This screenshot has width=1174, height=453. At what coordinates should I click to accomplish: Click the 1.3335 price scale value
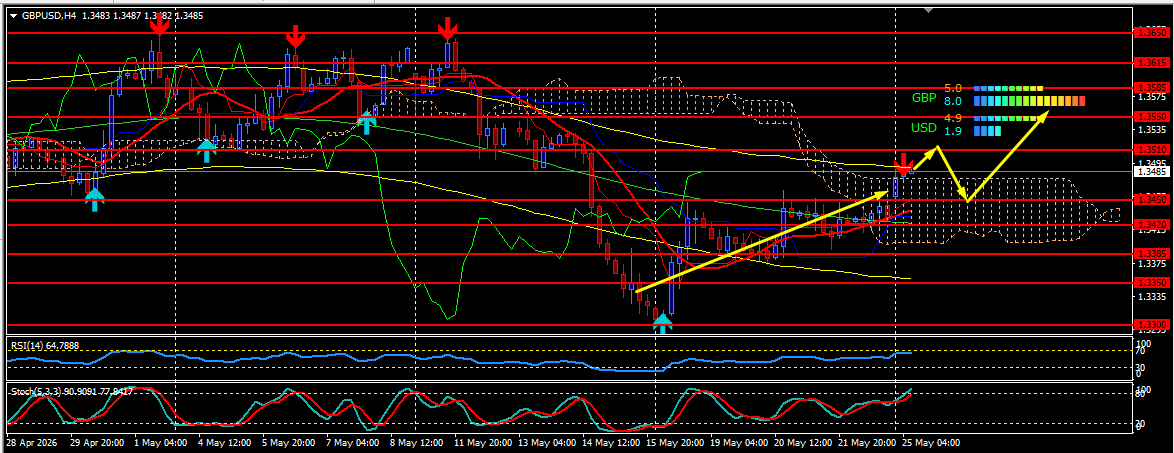1152,297
